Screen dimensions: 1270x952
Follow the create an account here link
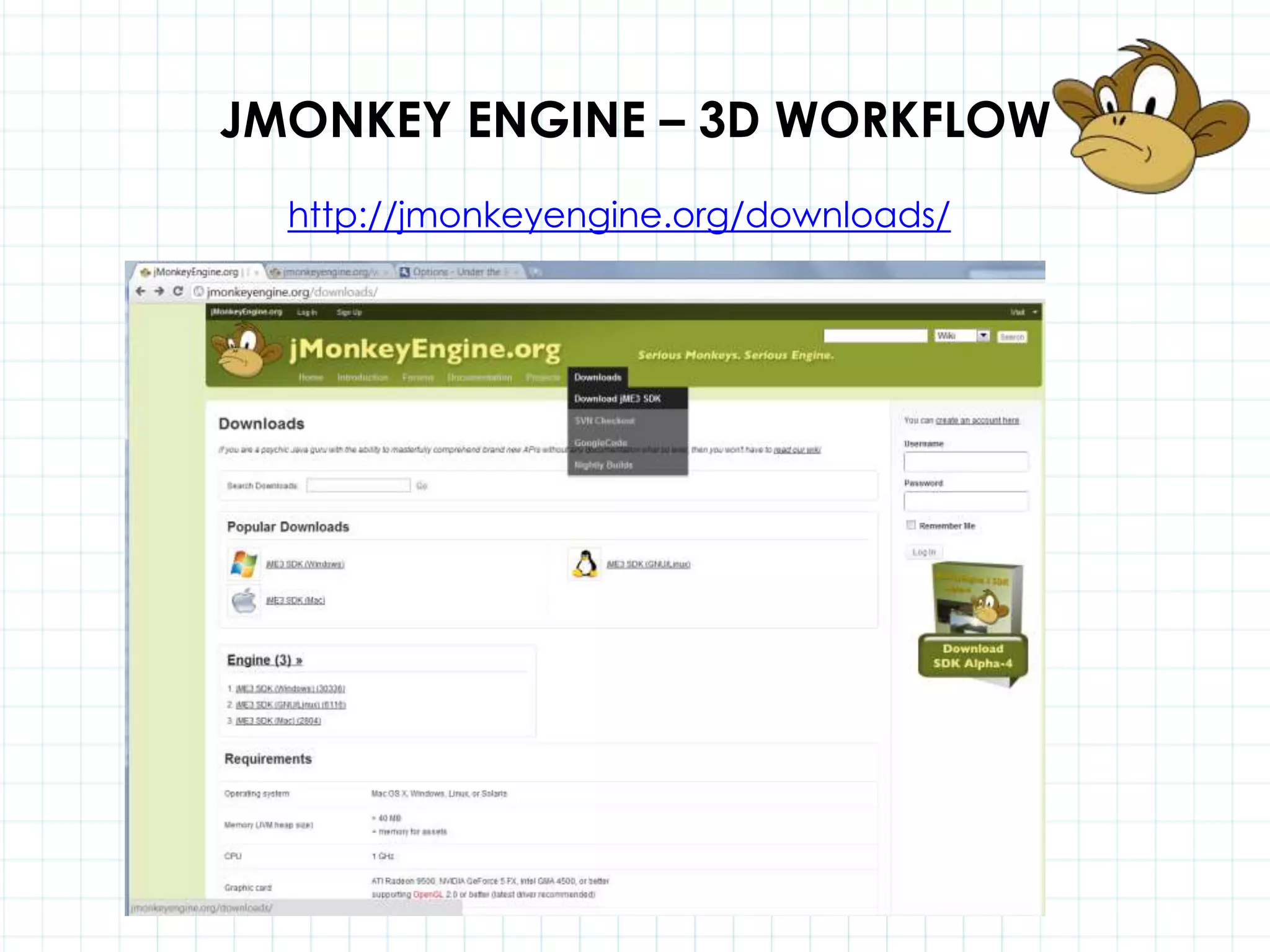tap(977, 420)
